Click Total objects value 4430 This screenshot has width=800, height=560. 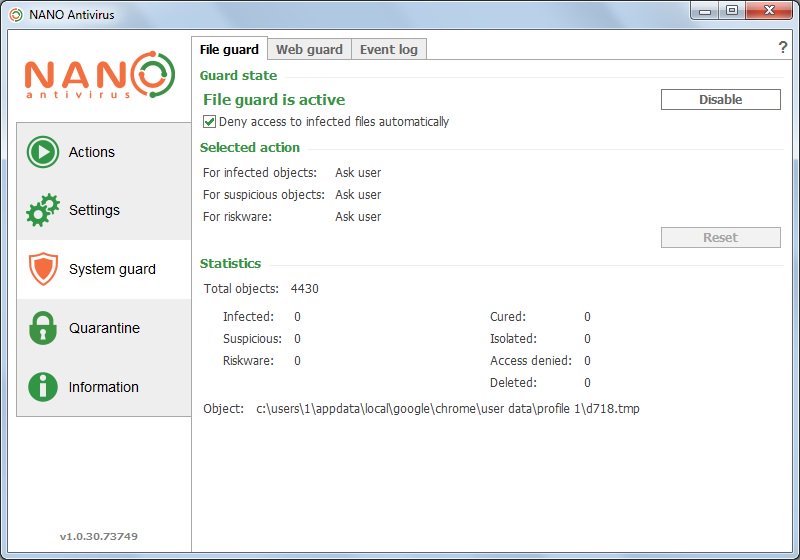pyautogui.click(x=305, y=289)
